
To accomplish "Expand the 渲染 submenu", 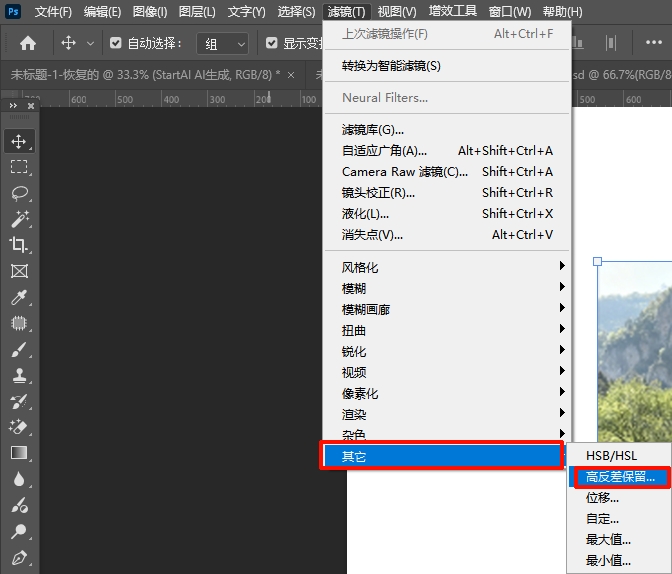I will (x=446, y=414).
